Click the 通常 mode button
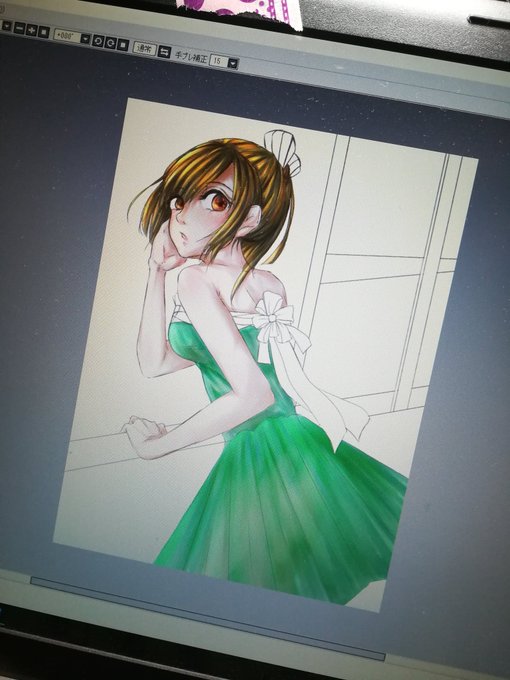The image size is (510, 680). pyautogui.click(x=144, y=48)
